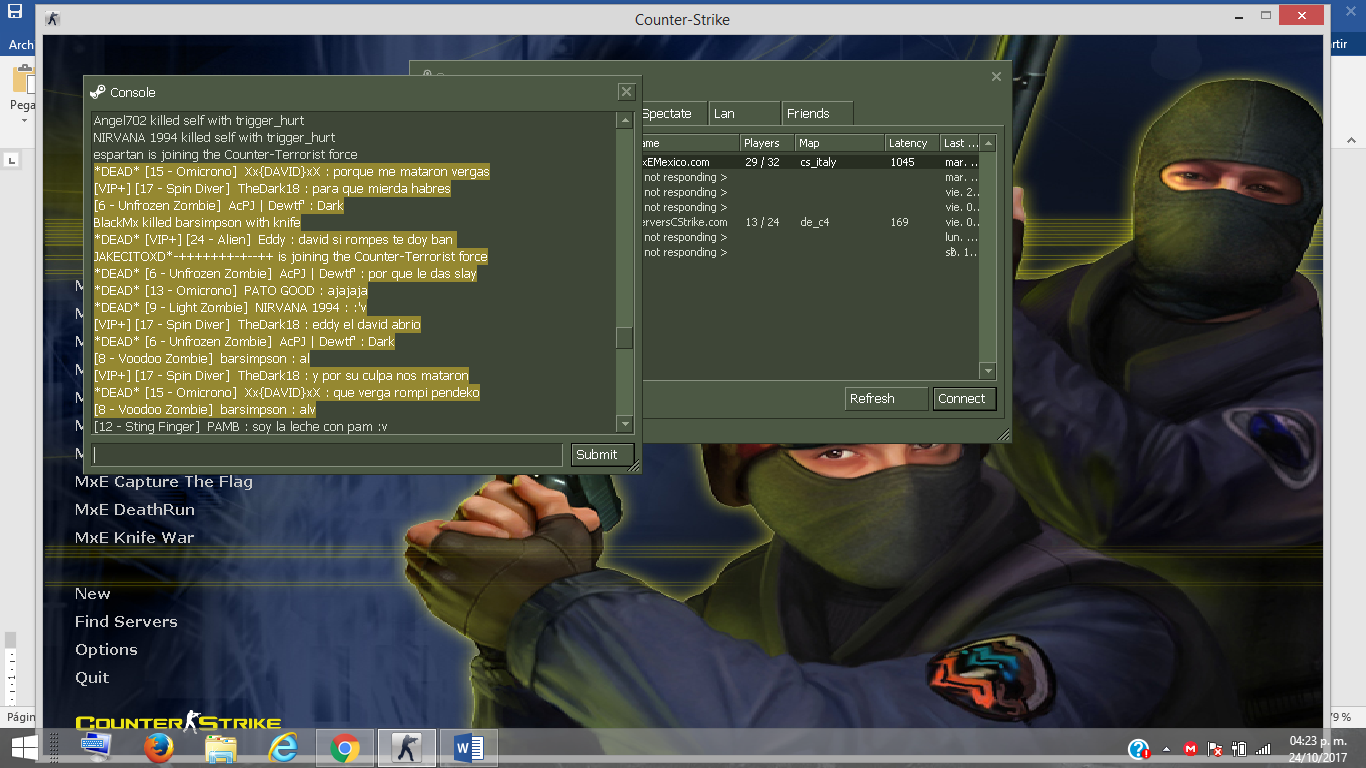Click the Refresh button
1366x768 pixels.
tap(886, 398)
